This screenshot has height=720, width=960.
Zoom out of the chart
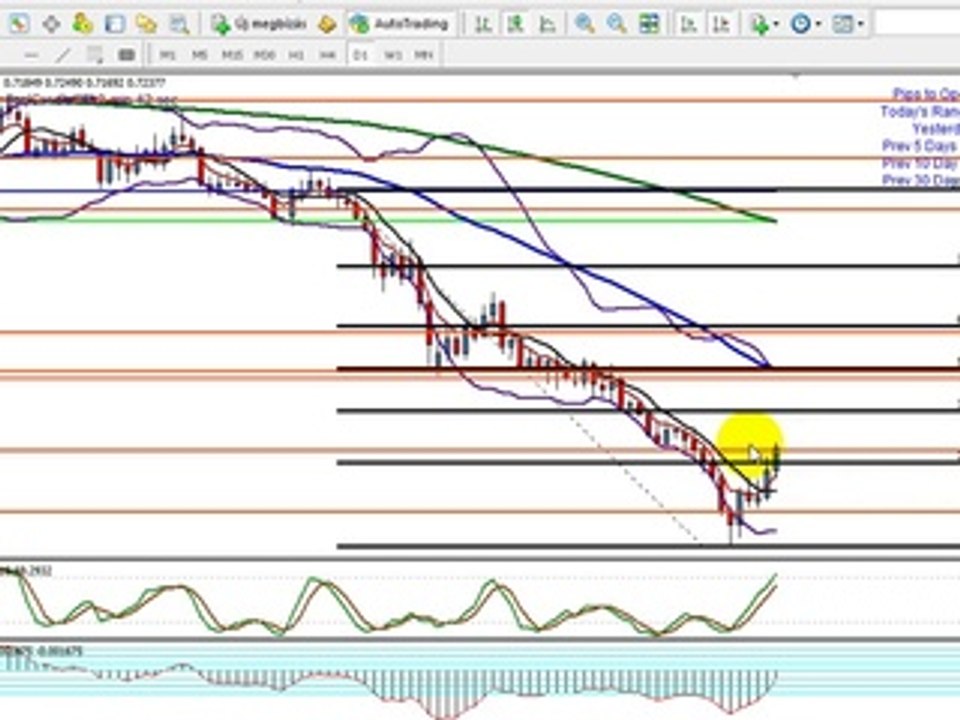pos(616,24)
